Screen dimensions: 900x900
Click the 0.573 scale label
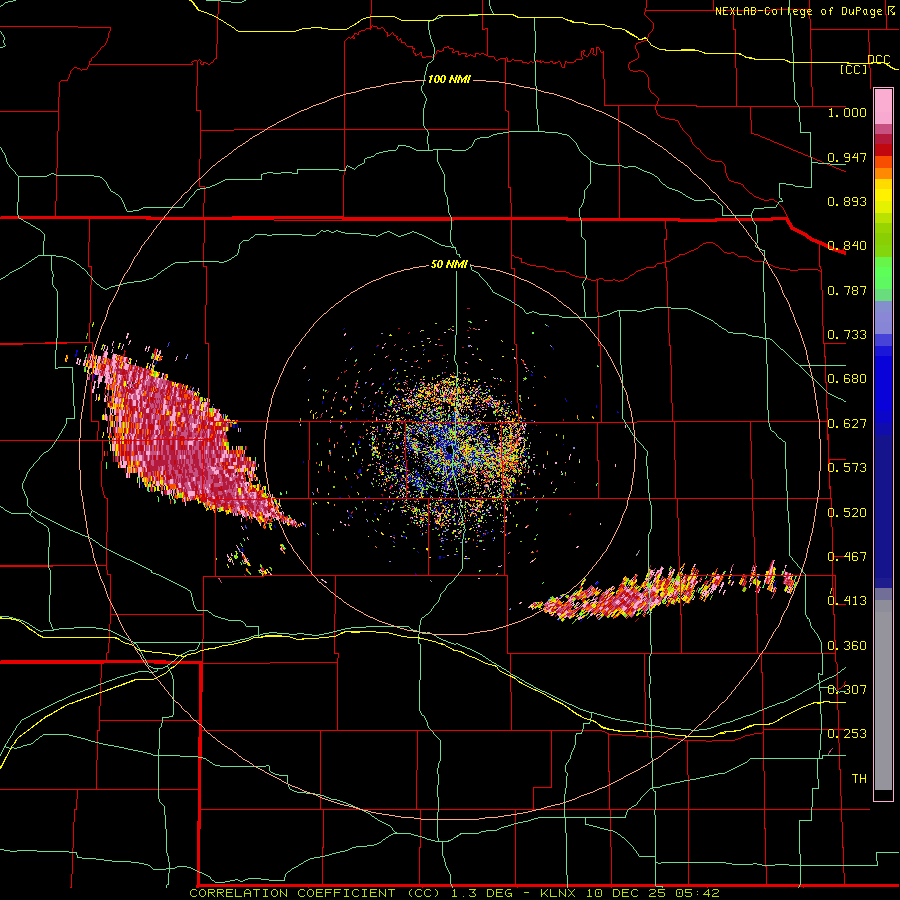point(847,468)
